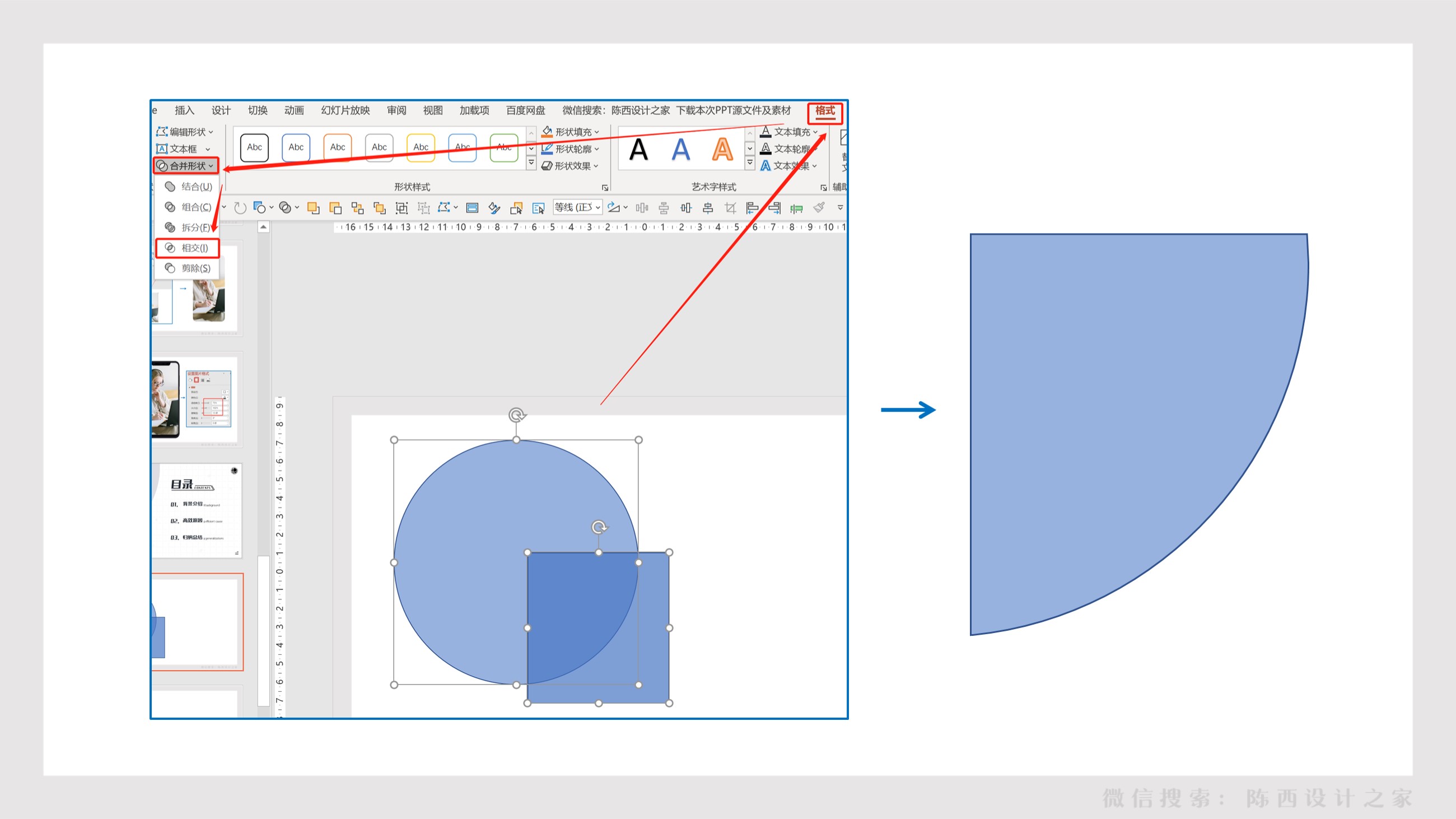
Task: Expand the Merge Shapes (合并形状) dropdown
Action: 186,166
